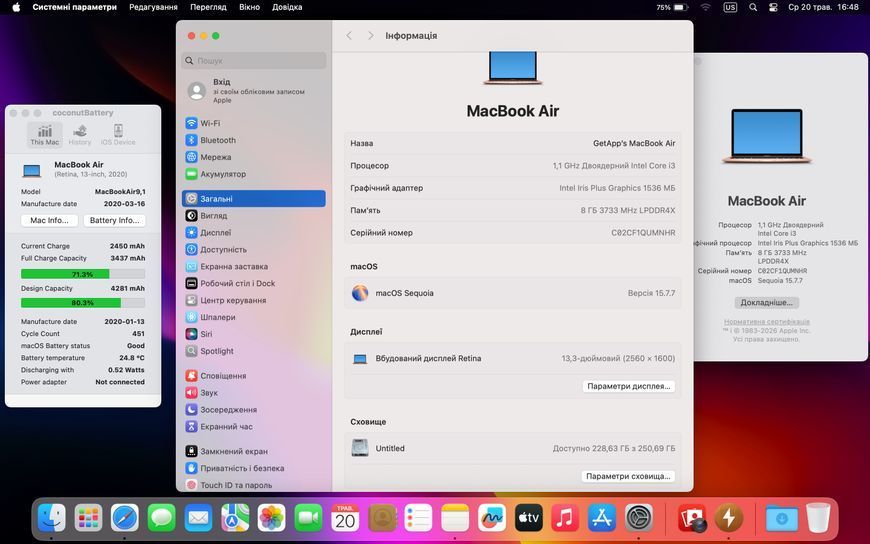Open Екранний час settings
The width and height of the screenshot is (870, 544).
point(254,426)
